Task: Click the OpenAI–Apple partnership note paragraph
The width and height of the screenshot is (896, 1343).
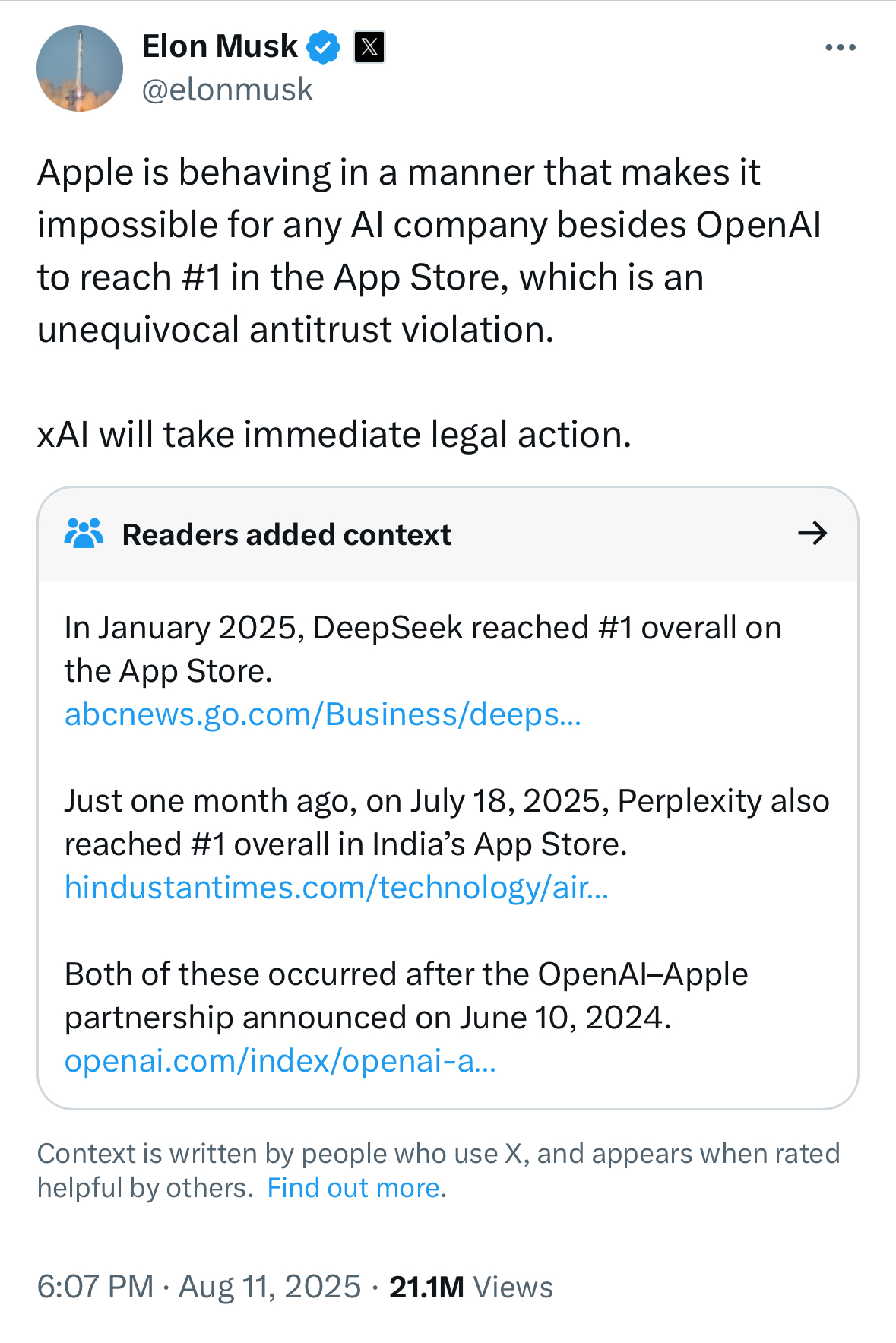Action: click(406, 996)
